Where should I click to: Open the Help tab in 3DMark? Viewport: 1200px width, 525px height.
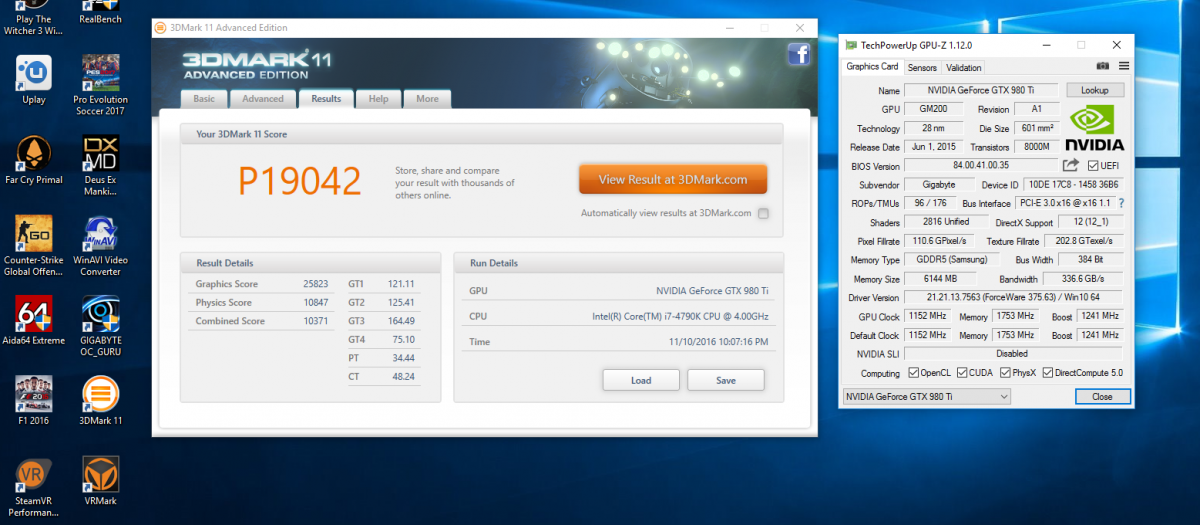pyautogui.click(x=378, y=99)
